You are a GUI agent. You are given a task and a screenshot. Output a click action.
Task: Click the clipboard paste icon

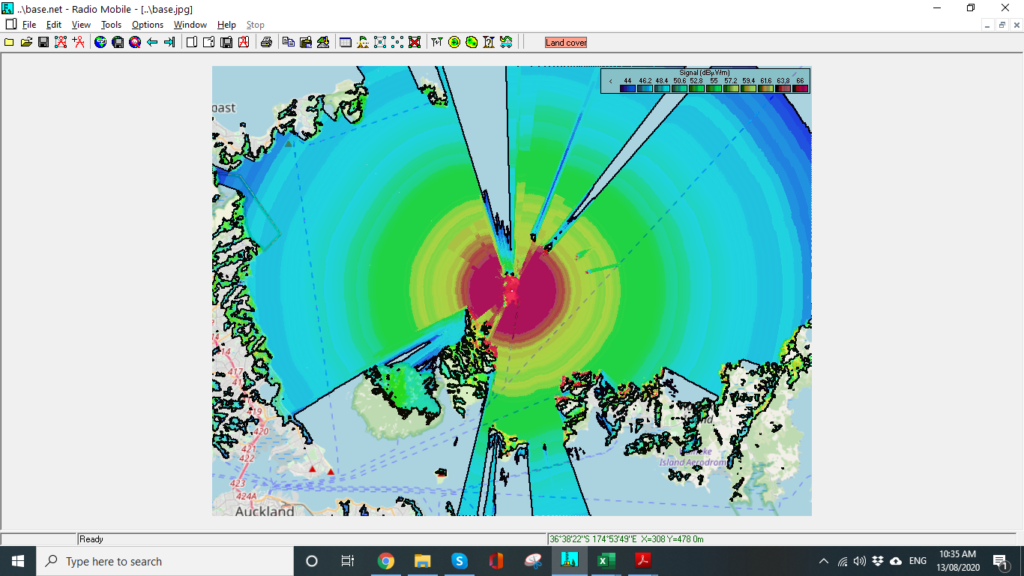click(306, 42)
